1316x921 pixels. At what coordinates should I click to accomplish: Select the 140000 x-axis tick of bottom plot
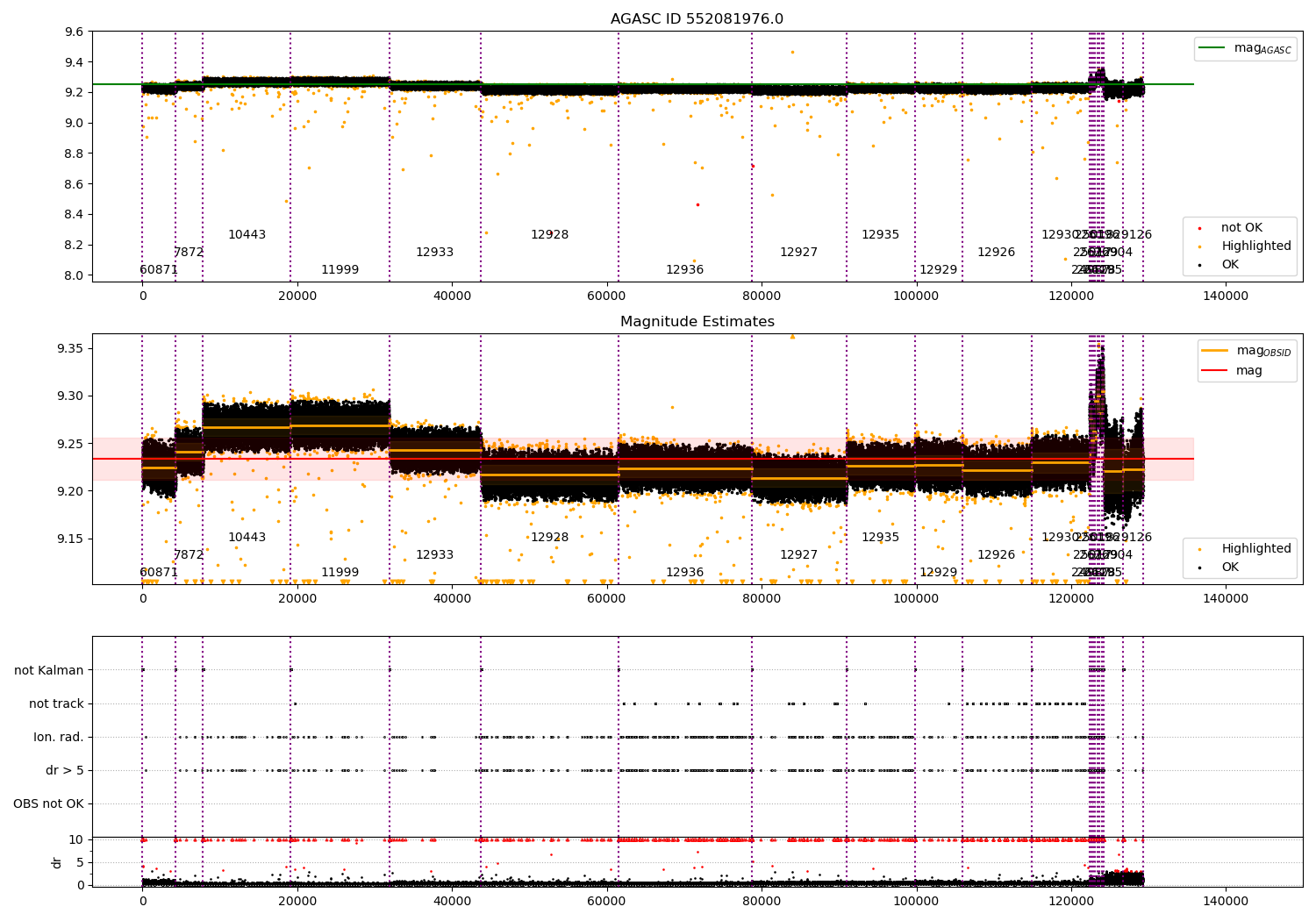(x=1225, y=902)
